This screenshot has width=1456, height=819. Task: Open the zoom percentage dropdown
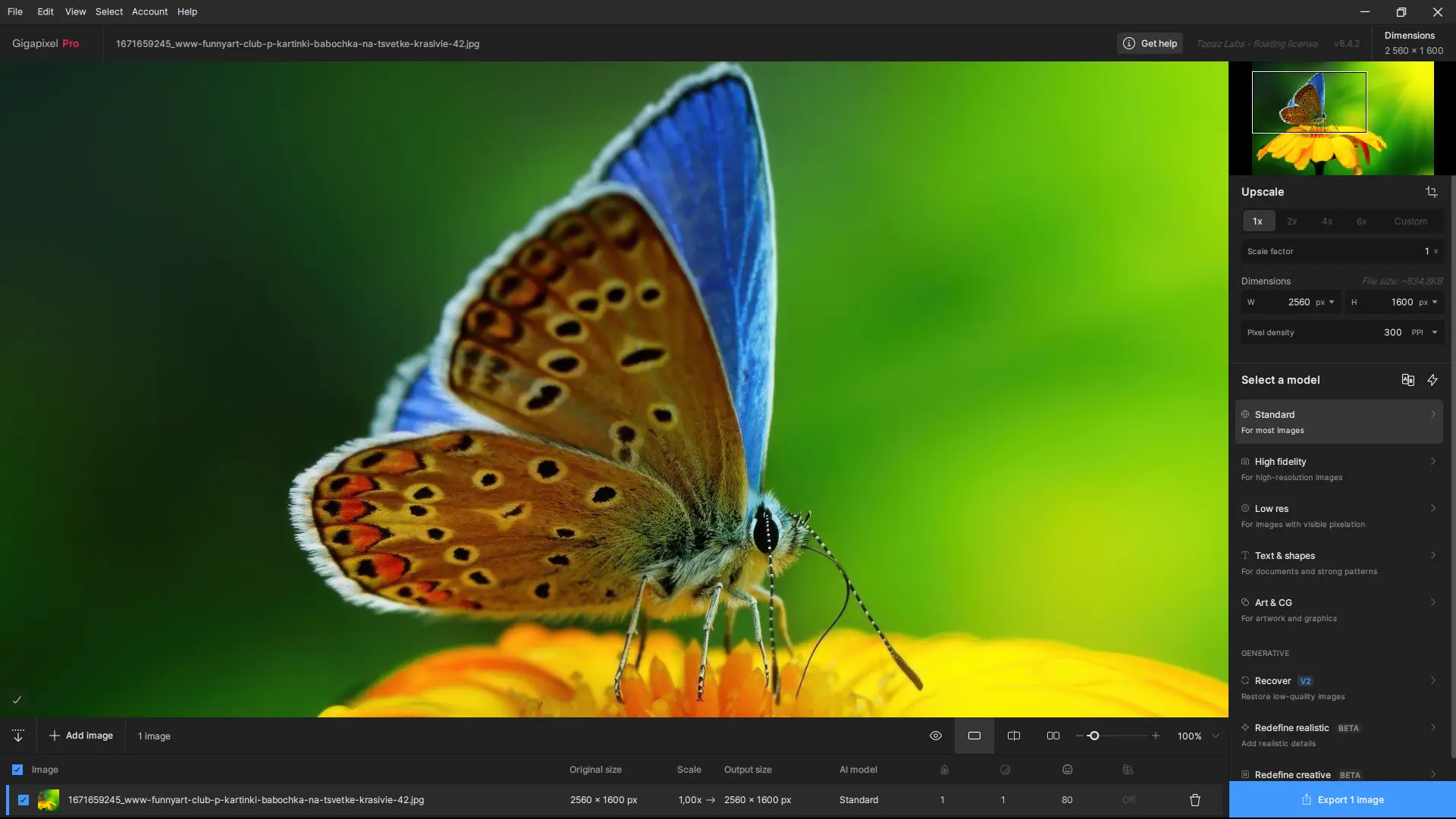tap(1216, 736)
